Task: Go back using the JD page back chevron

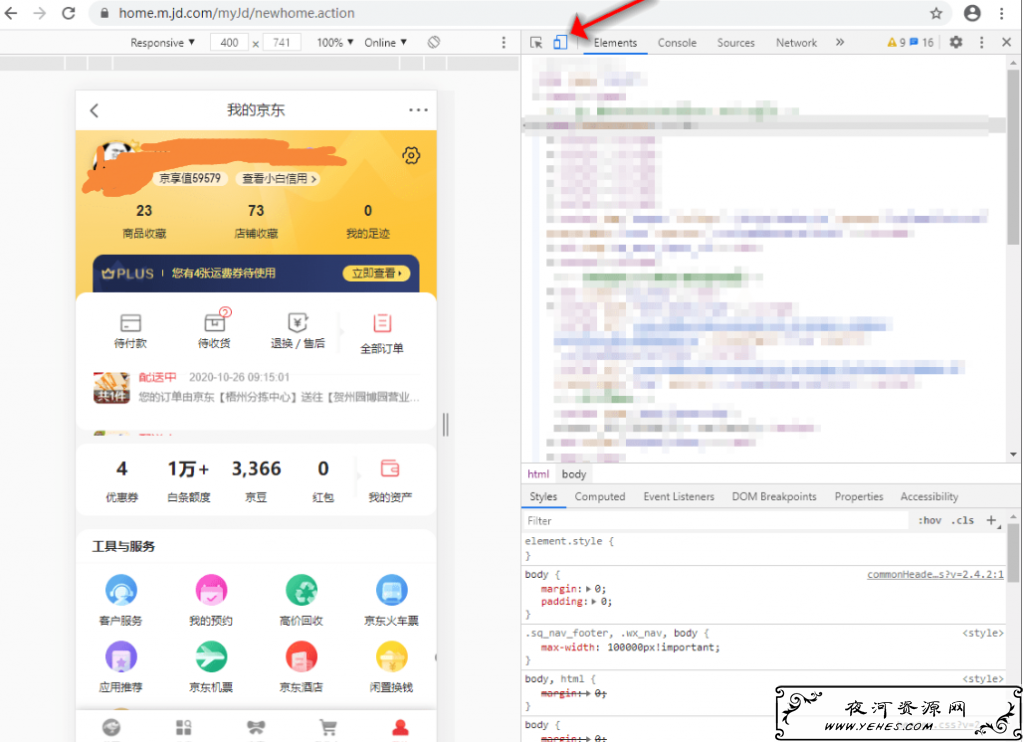Action: pyautogui.click(x=94, y=110)
